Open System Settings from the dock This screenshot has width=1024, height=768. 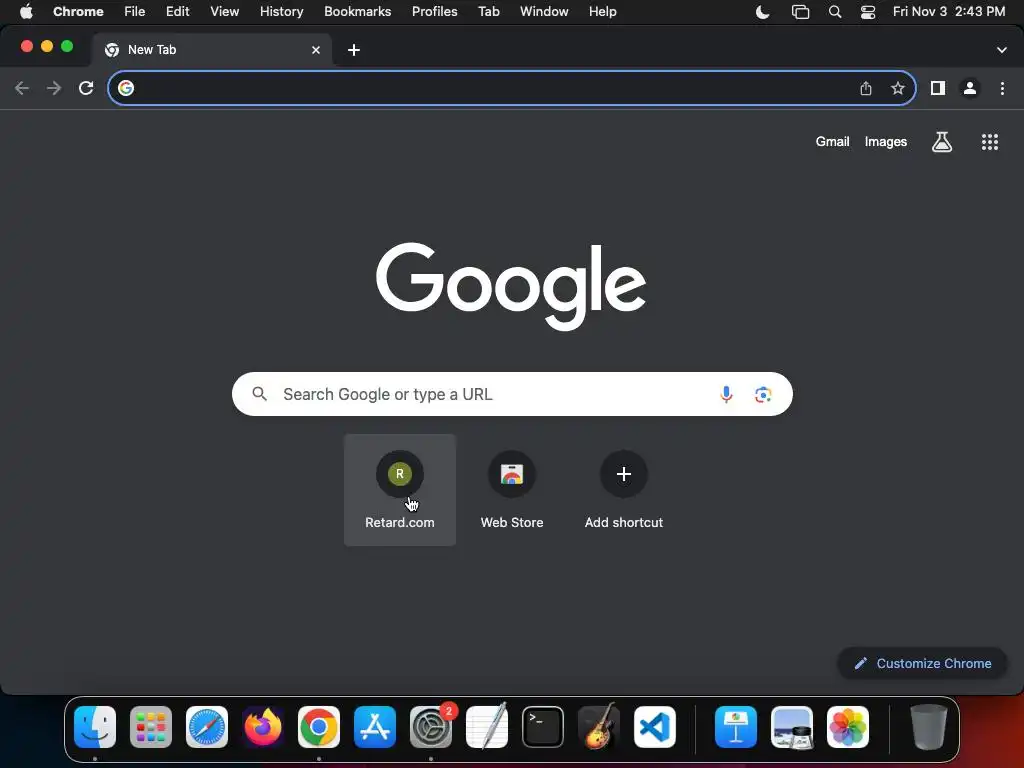click(x=431, y=727)
